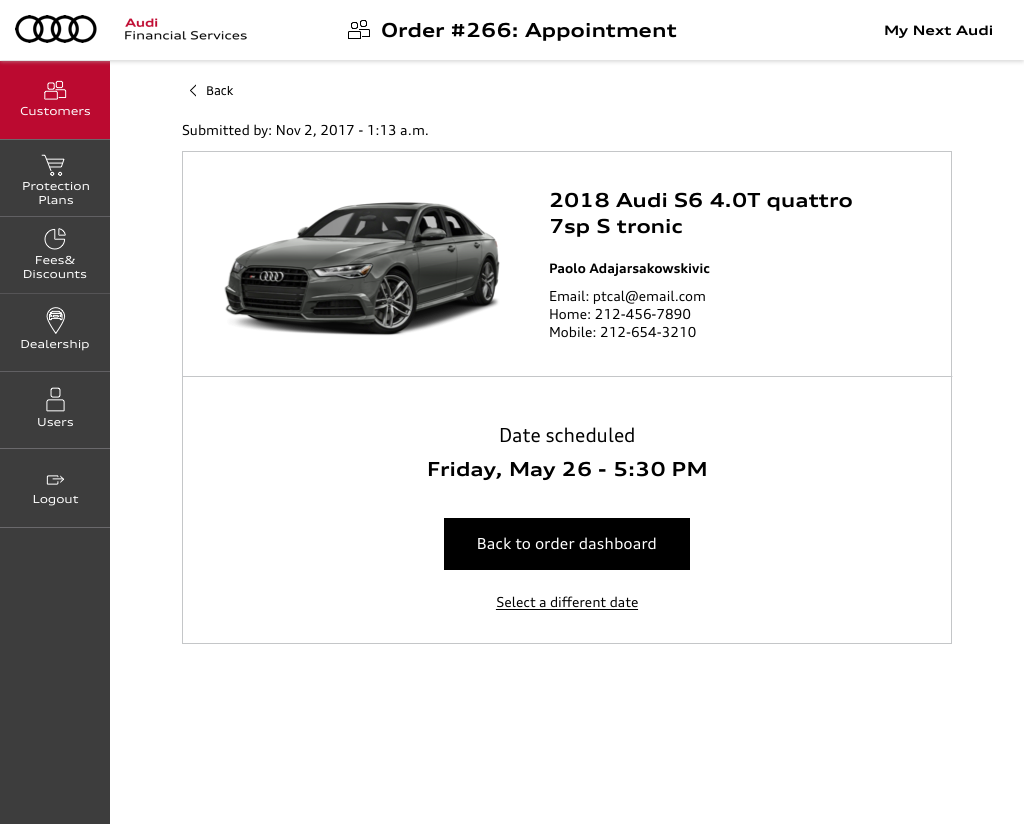1024x824 pixels.
Task: Click the 2018 Audi S6 vehicle title
Action: pos(701,213)
